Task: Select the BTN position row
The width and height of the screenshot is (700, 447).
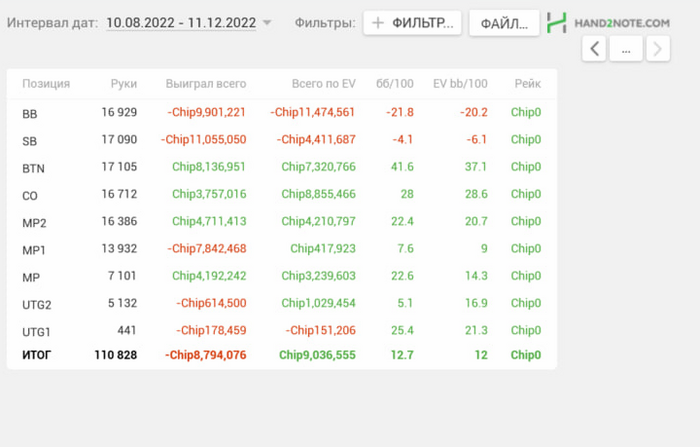Action: 282,167
